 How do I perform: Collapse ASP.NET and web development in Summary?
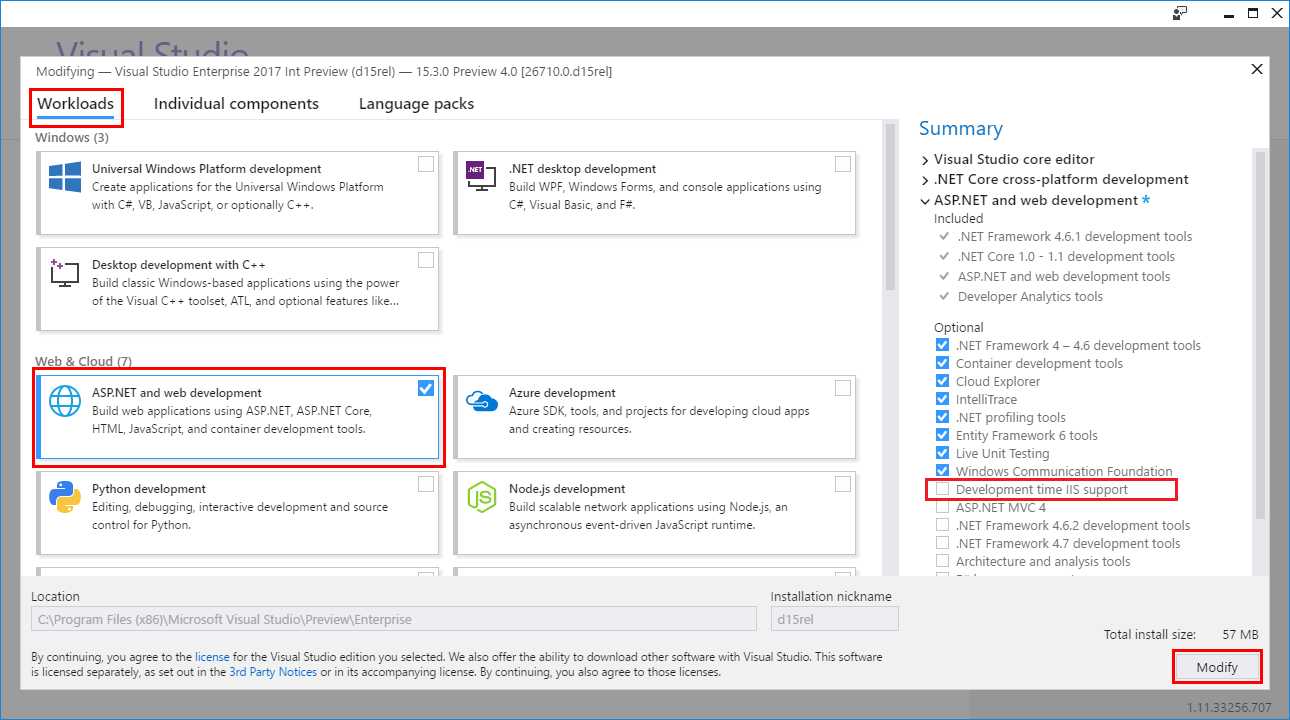[925, 201]
